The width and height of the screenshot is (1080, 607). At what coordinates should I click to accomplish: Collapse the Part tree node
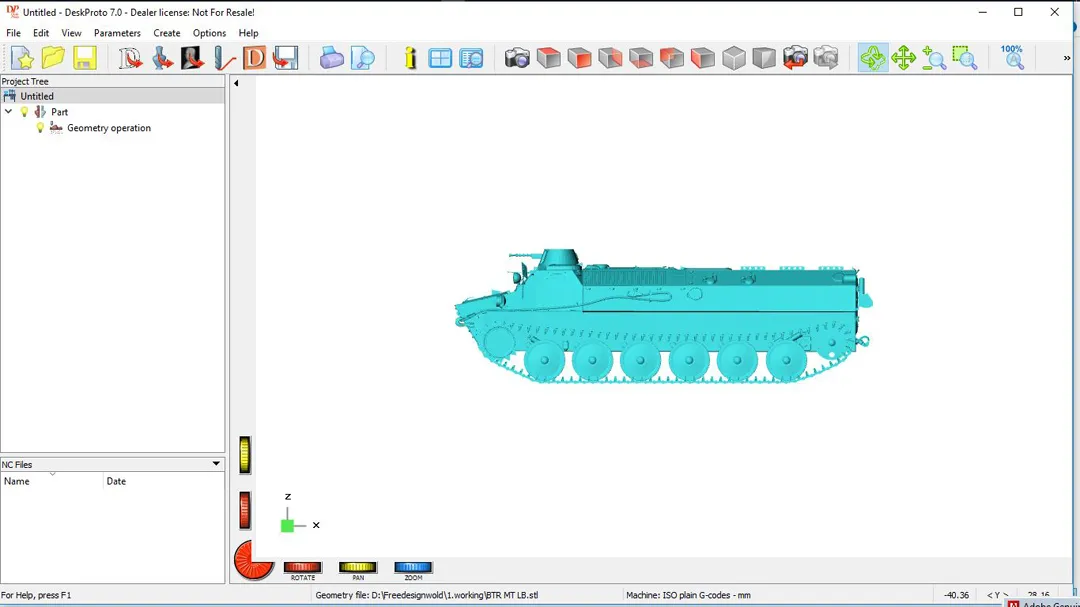click(x=8, y=112)
